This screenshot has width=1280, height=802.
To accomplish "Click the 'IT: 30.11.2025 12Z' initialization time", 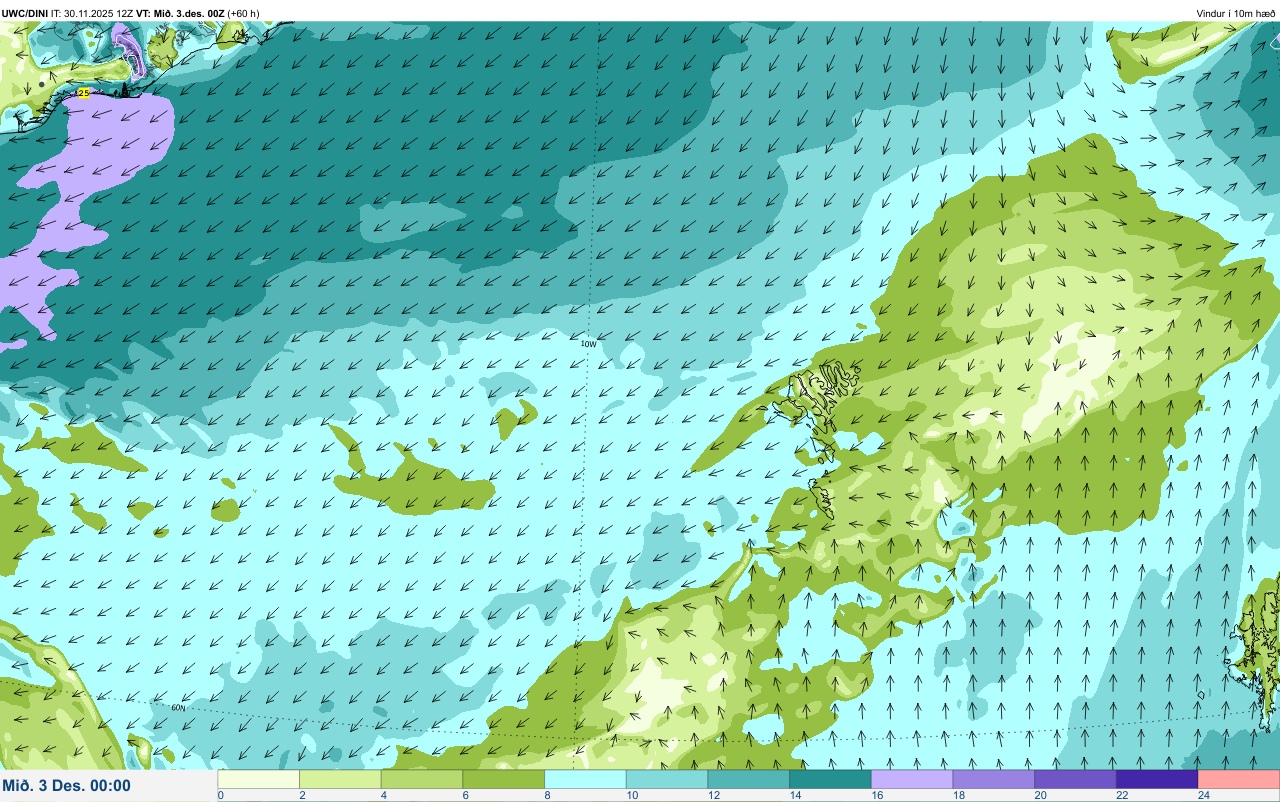I will pyautogui.click(x=91, y=13).
